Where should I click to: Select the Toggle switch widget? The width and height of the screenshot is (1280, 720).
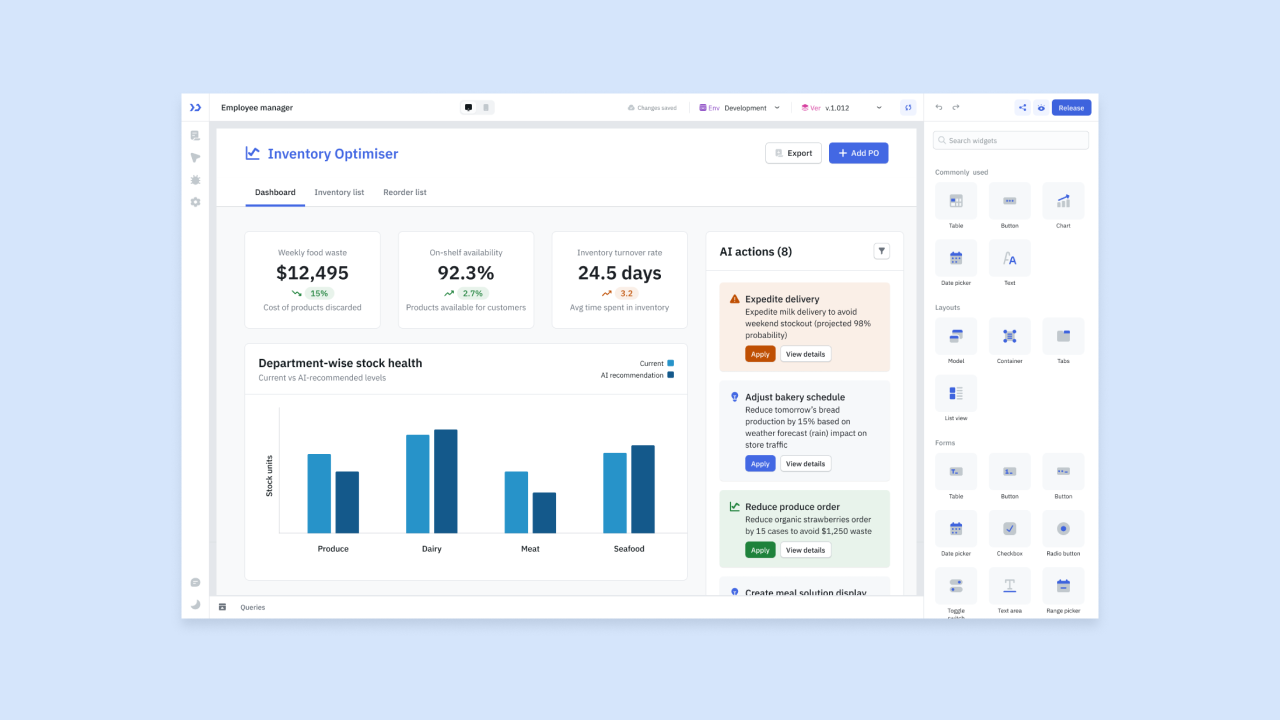[956, 585]
